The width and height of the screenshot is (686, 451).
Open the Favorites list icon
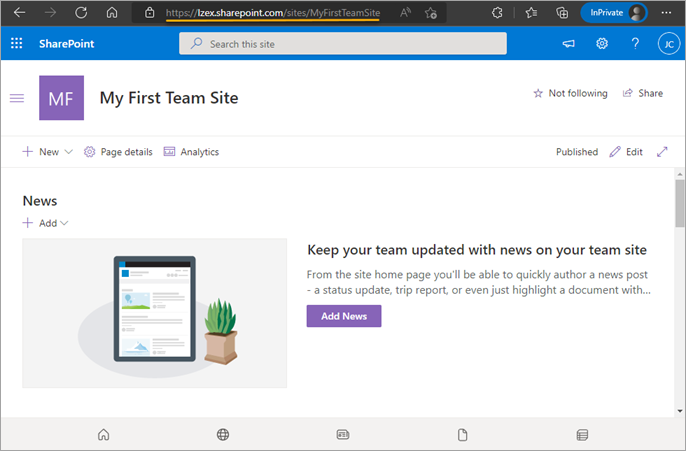pyautogui.click(x=531, y=13)
